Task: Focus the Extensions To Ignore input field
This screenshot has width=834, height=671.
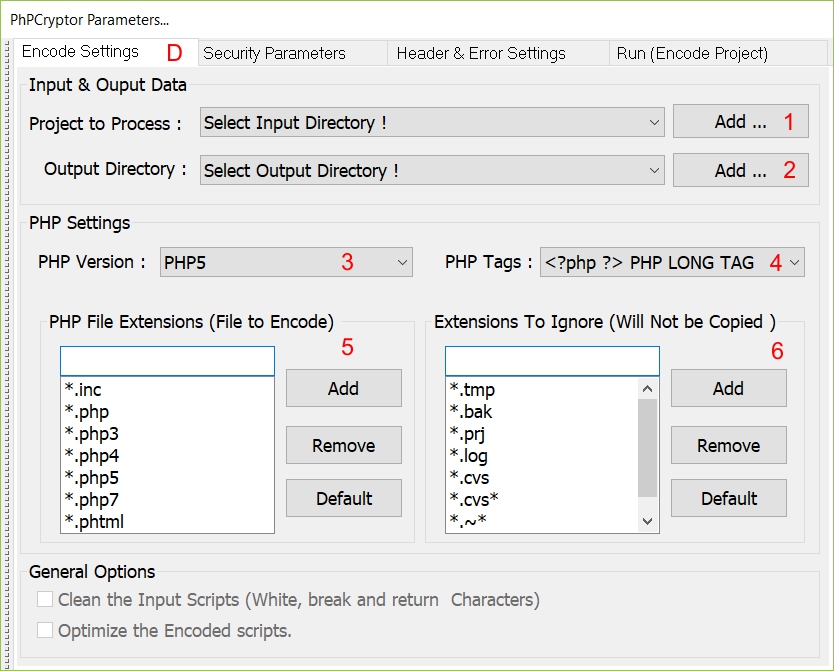Action: (552, 361)
